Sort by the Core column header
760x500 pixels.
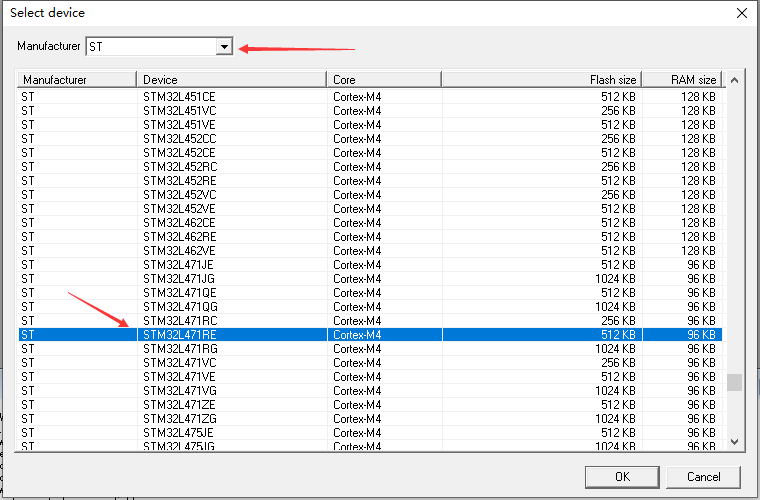coord(384,79)
